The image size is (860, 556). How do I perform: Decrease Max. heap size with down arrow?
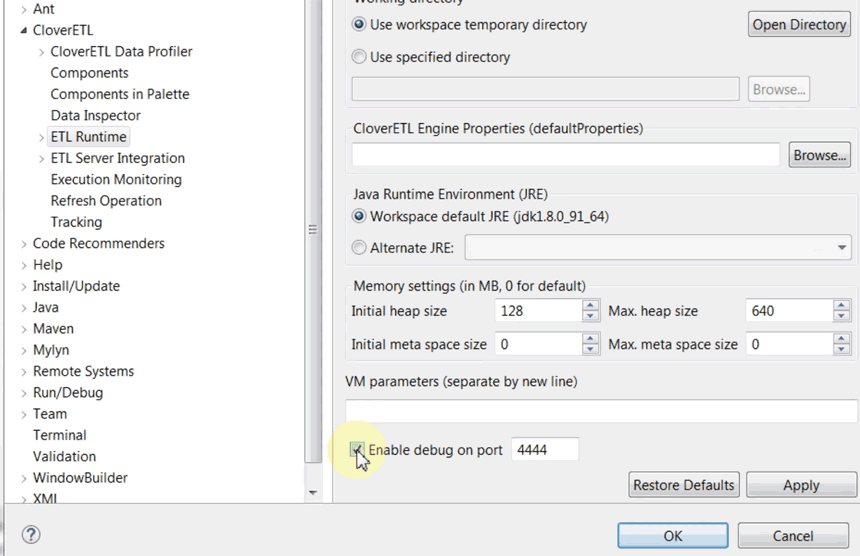pos(841,316)
